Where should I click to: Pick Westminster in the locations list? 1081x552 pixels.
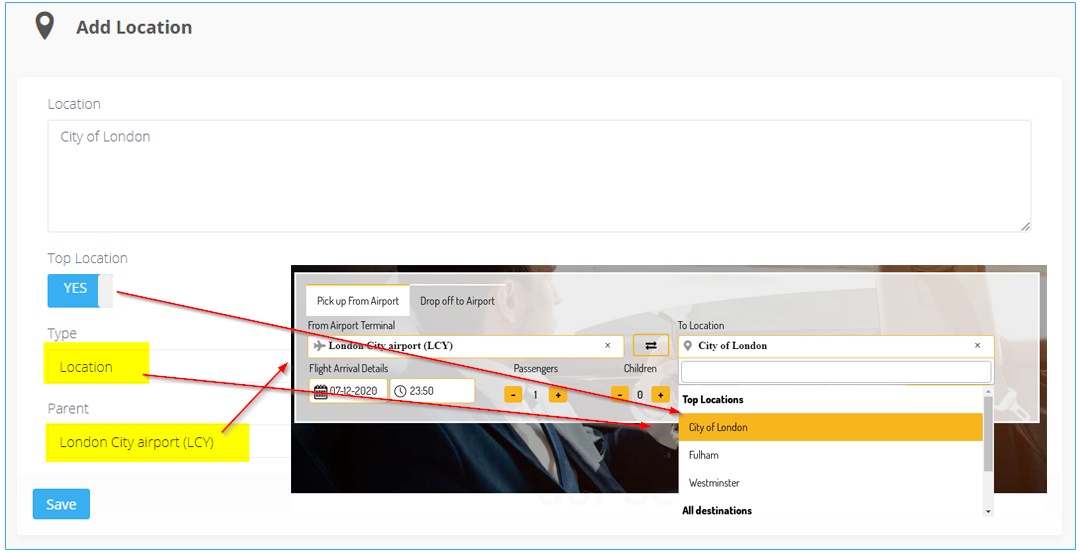tap(714, 483)
